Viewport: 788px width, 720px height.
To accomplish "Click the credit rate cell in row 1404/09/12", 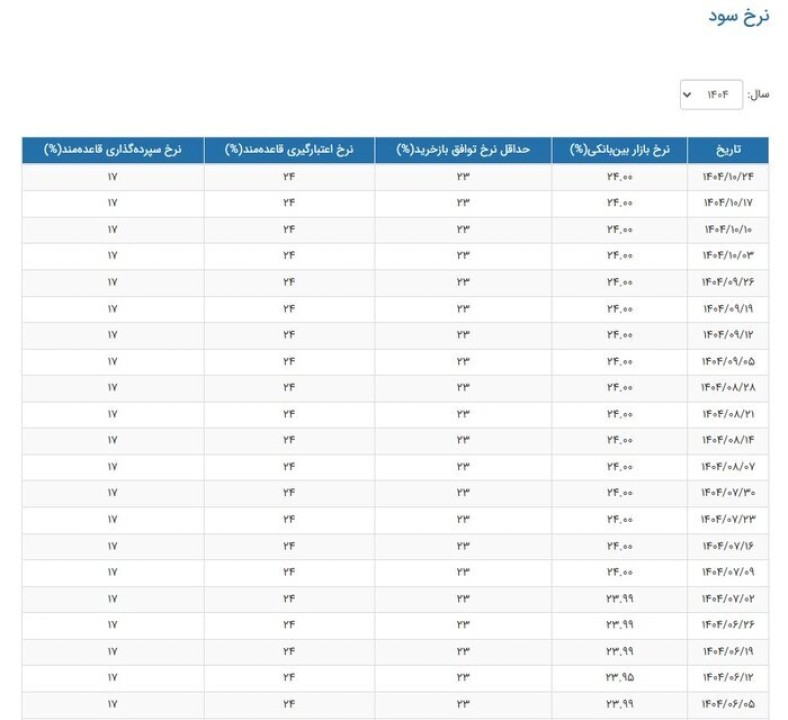I will click(289, 335).
